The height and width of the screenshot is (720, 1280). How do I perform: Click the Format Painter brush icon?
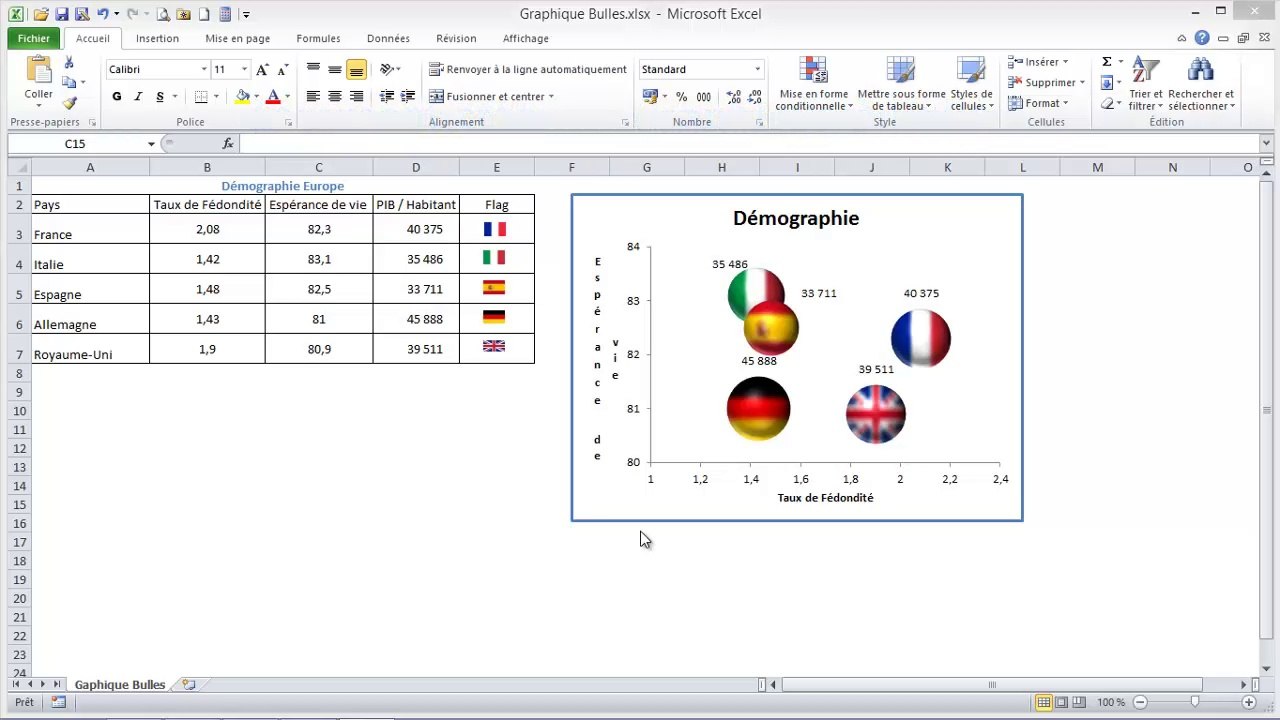click(69, 103)
